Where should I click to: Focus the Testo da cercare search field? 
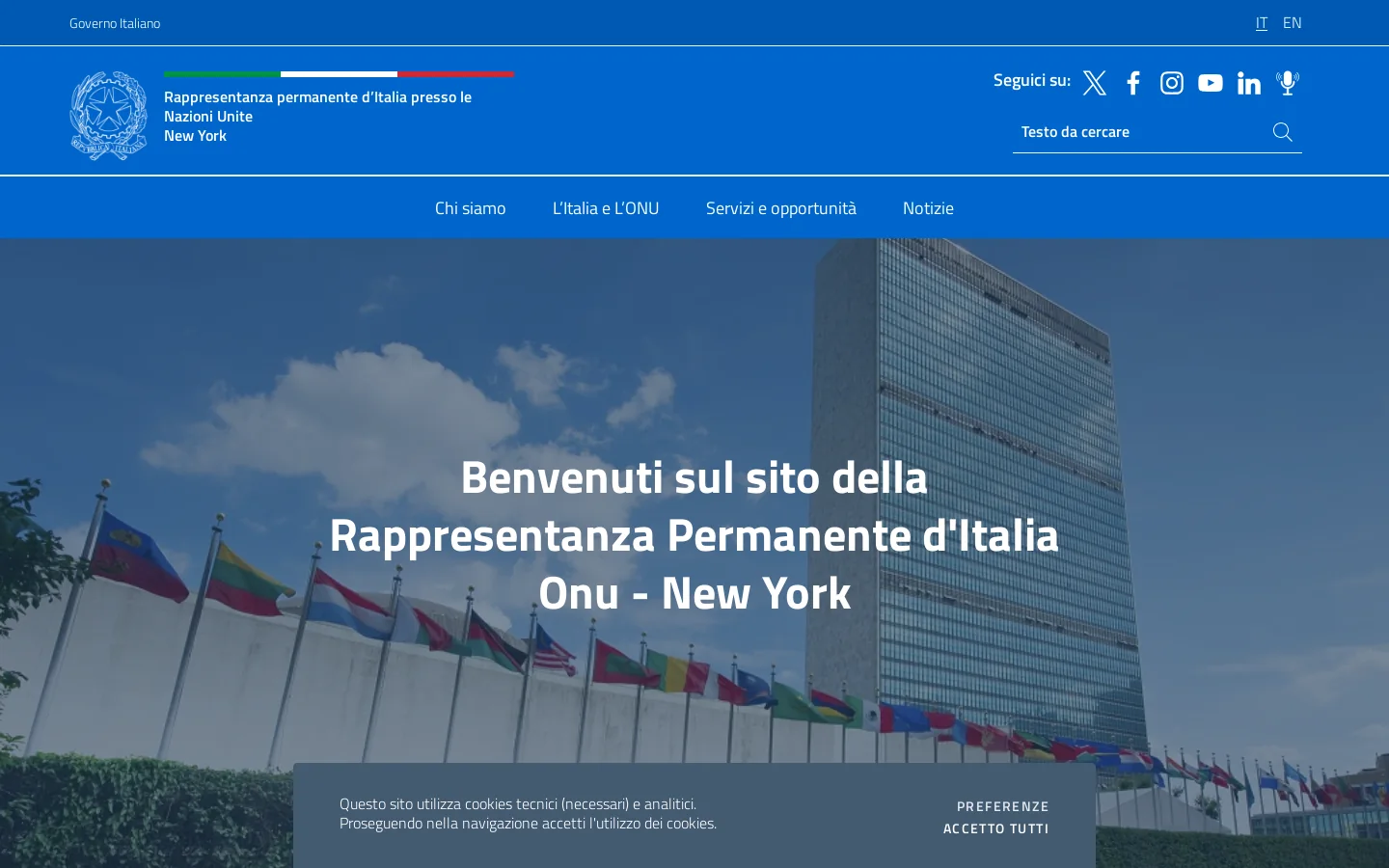click(1143, 132)
